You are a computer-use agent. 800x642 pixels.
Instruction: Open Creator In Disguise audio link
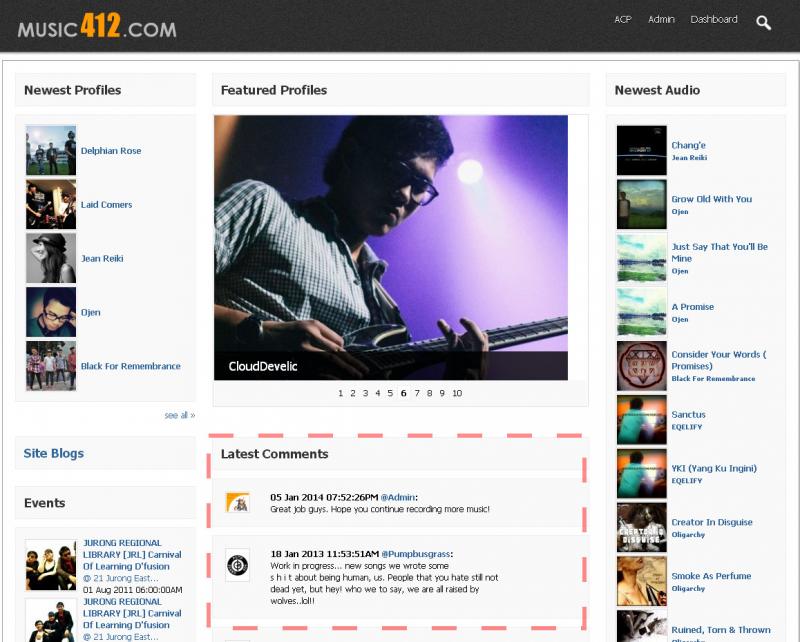point(712,522)
